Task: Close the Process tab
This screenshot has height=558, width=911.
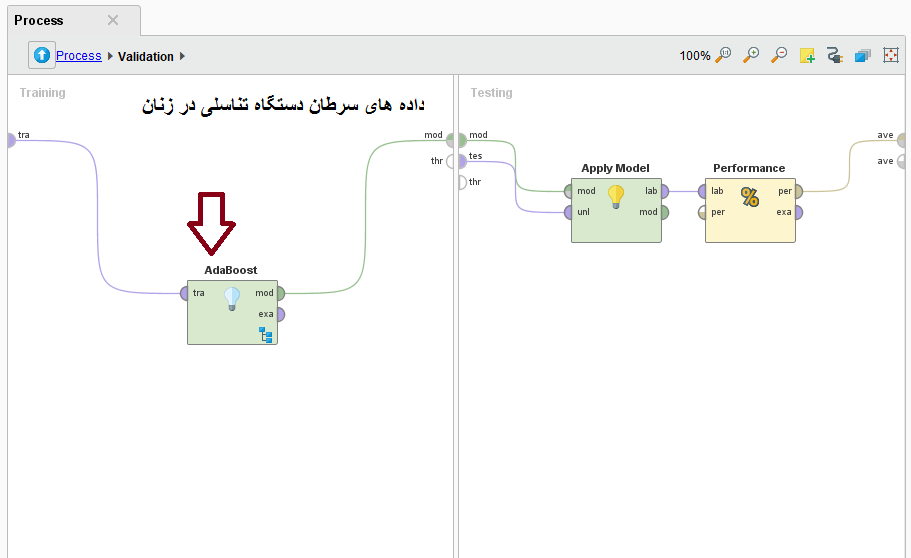Action: click(113, 21)
